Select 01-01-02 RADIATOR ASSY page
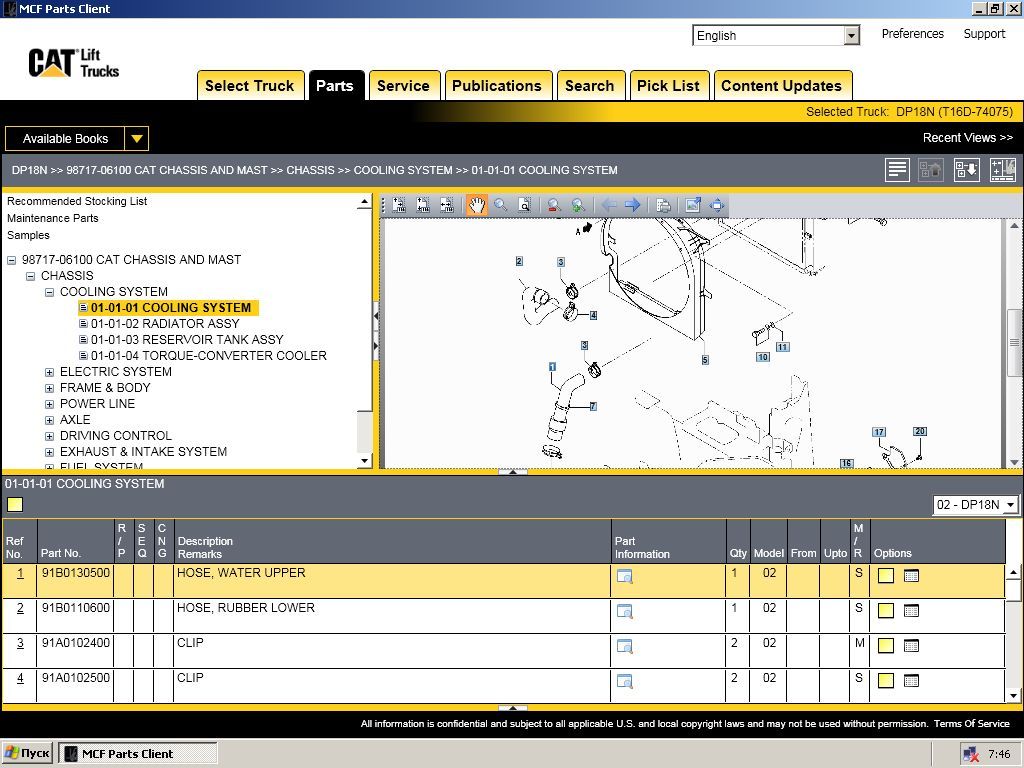Image resolution: width=1024 pixels, height=768 pixels. pos(165,324)
